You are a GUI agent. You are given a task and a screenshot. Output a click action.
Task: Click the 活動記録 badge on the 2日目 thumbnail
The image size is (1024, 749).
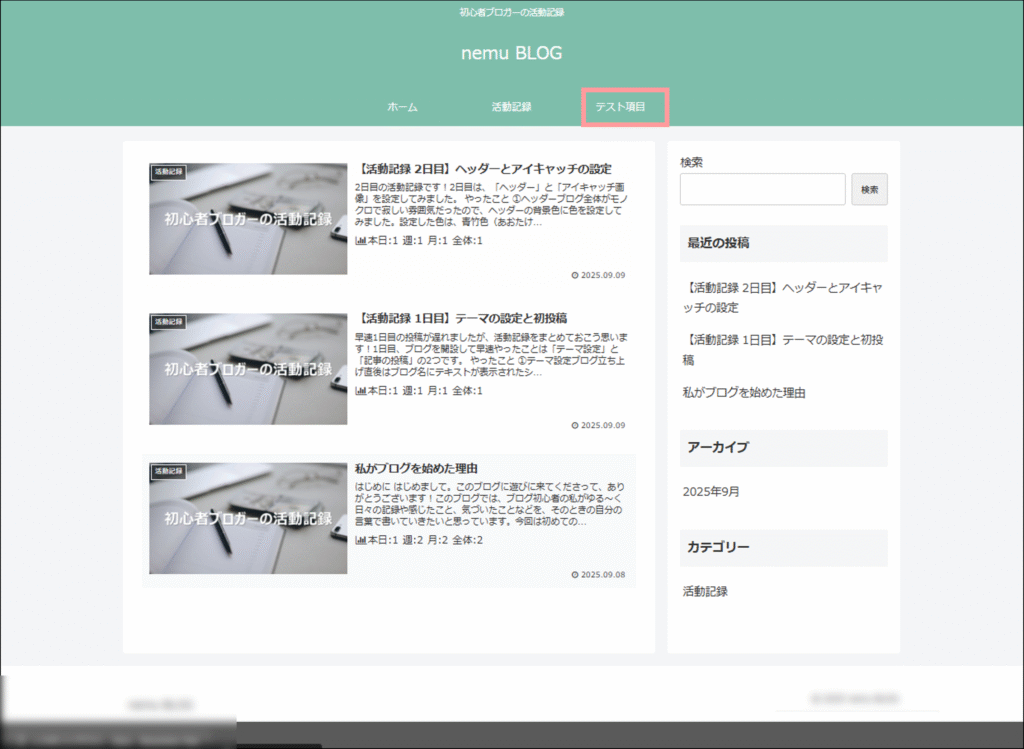click(168, 172)
